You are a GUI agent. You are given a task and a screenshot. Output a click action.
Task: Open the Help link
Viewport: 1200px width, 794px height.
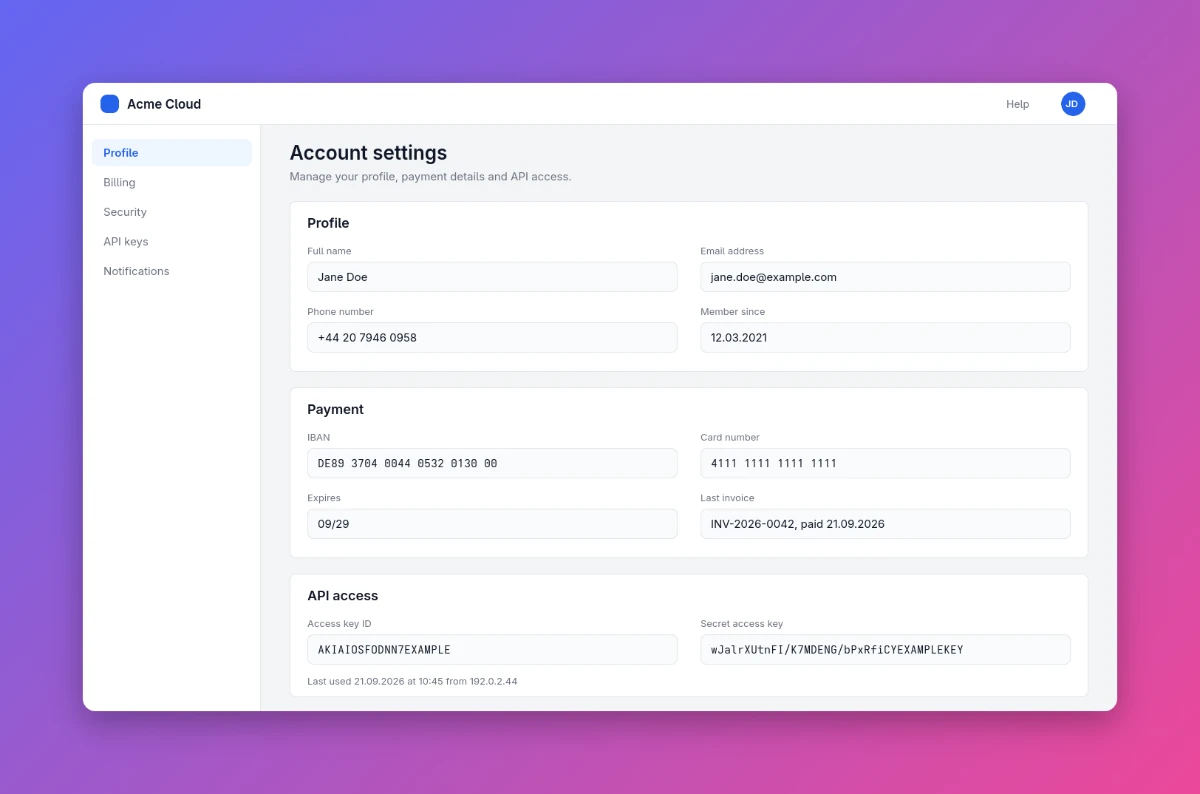click(1017, 104)
